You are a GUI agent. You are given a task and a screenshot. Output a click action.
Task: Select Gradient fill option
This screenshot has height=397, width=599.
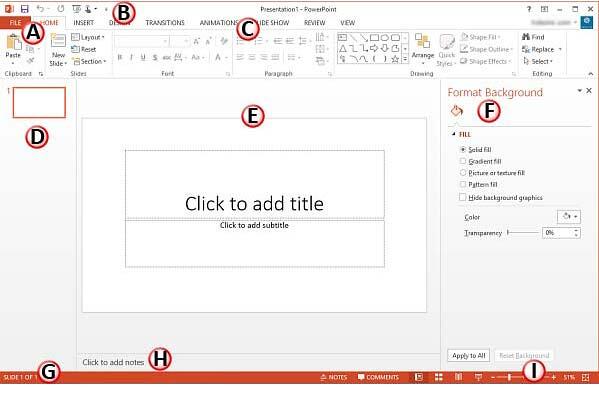(x=481, y=161)
